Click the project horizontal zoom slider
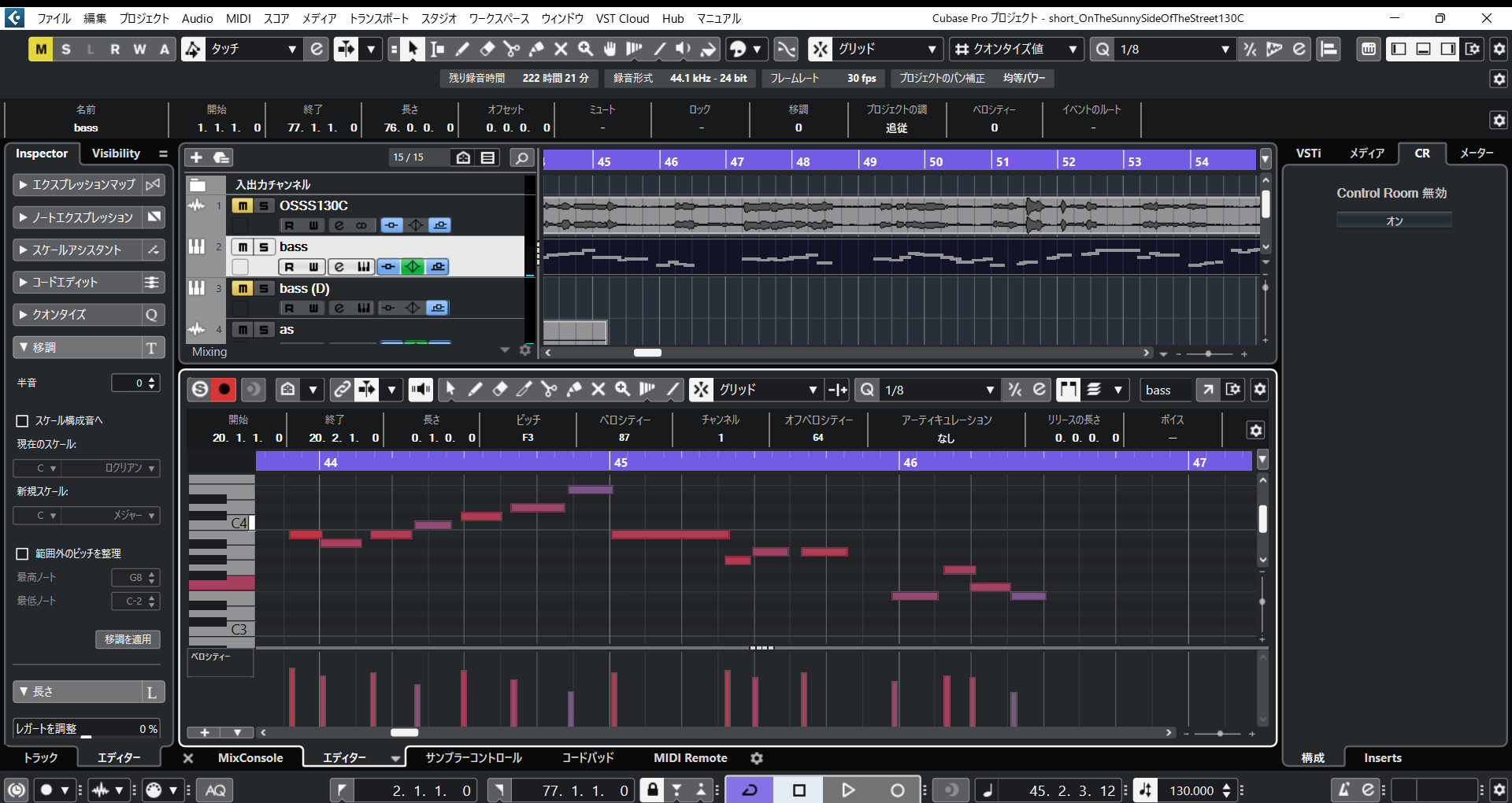This screenshot has height=803, width=1512. click(1208, 354)
